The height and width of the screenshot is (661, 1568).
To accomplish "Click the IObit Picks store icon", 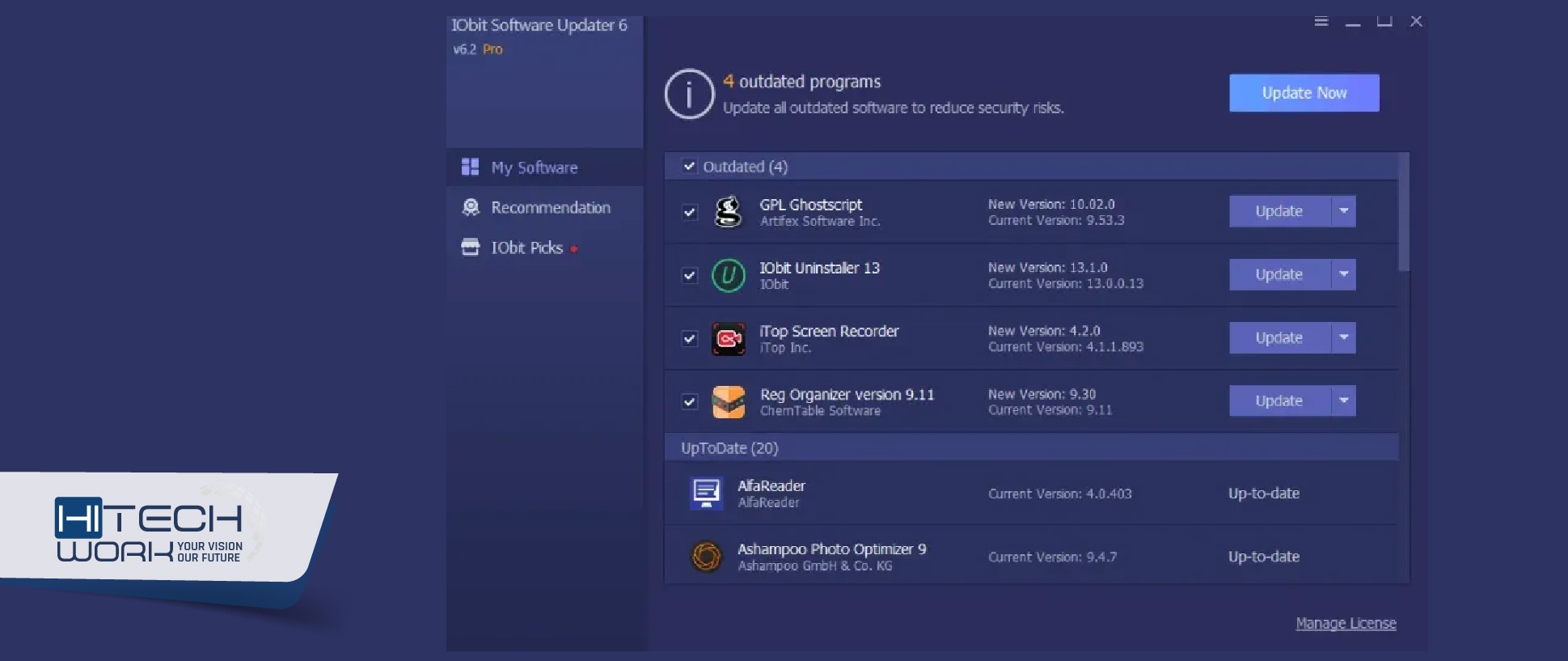I will tap(470, 247).
